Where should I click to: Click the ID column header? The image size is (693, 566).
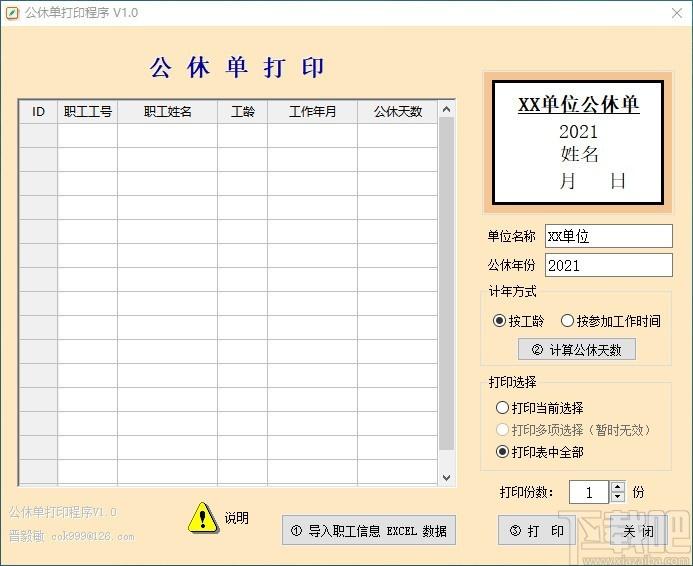(38, 111)
